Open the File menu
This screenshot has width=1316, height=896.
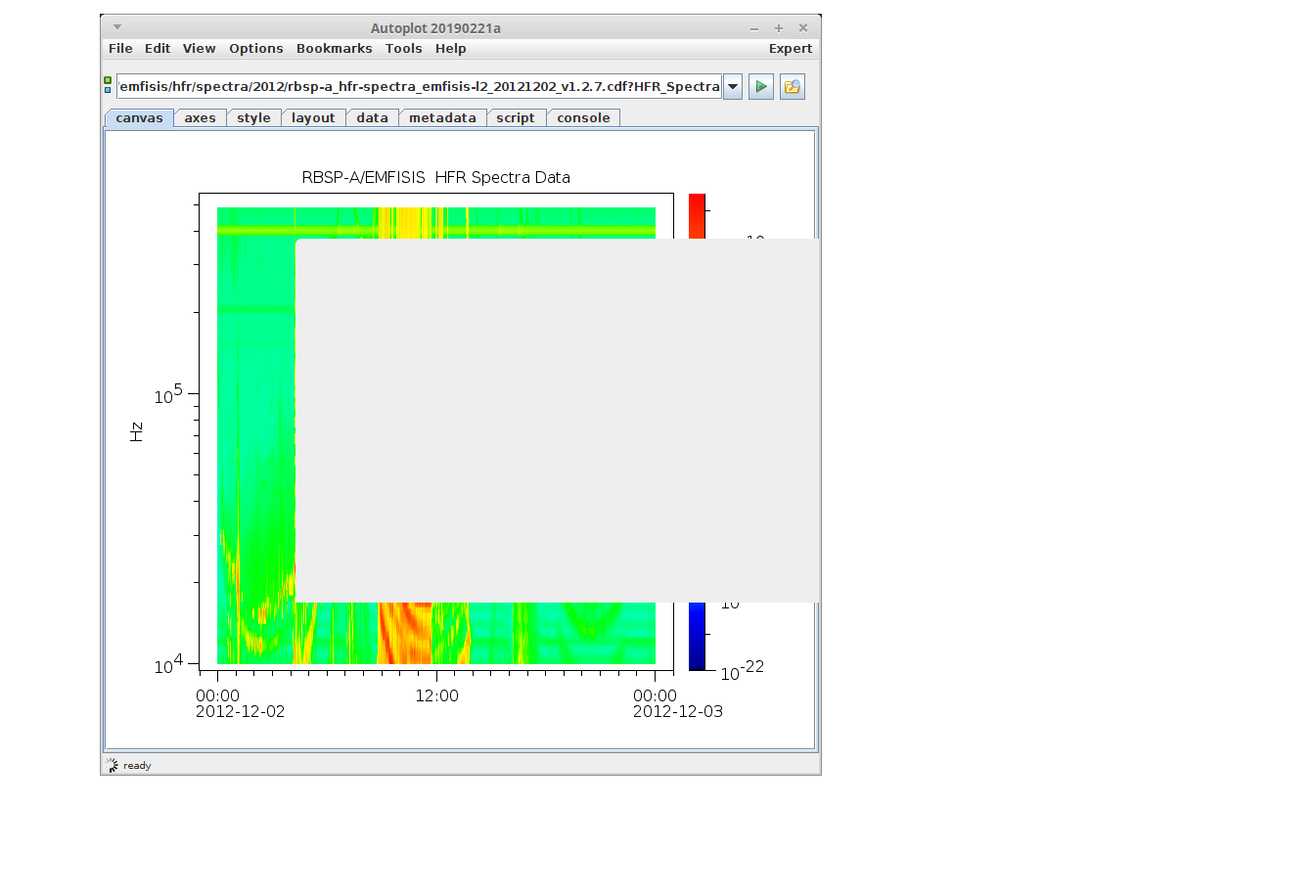coord(120,49)
